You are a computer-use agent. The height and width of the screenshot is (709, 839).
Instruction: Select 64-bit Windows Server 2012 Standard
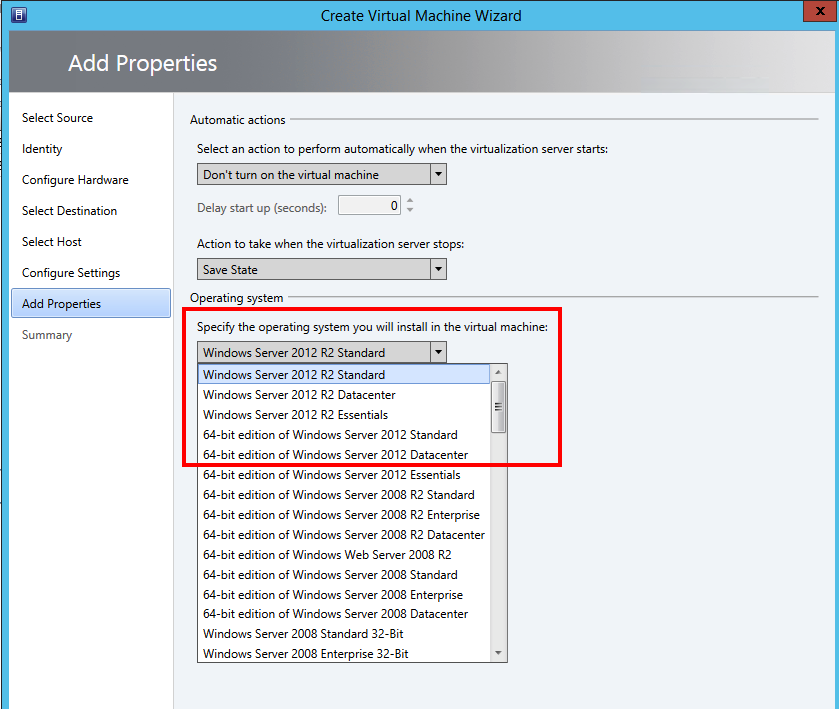tap(344, 434)
